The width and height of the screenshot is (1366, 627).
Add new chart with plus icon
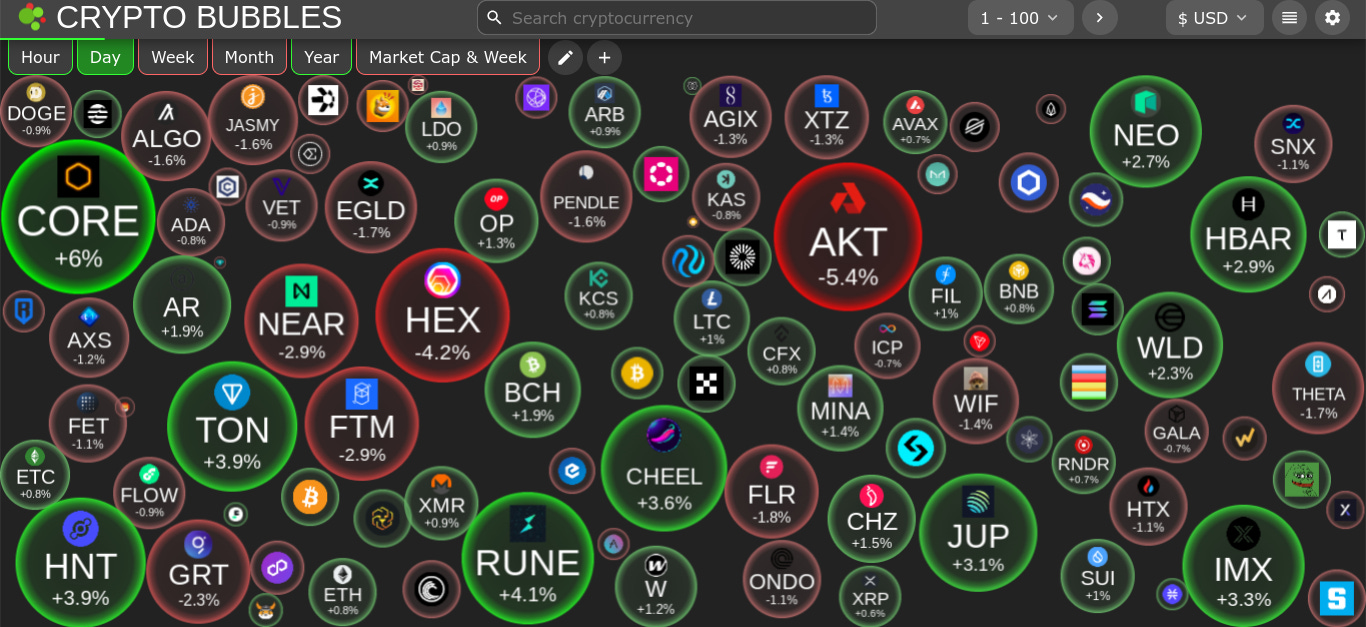coord(604,57)
